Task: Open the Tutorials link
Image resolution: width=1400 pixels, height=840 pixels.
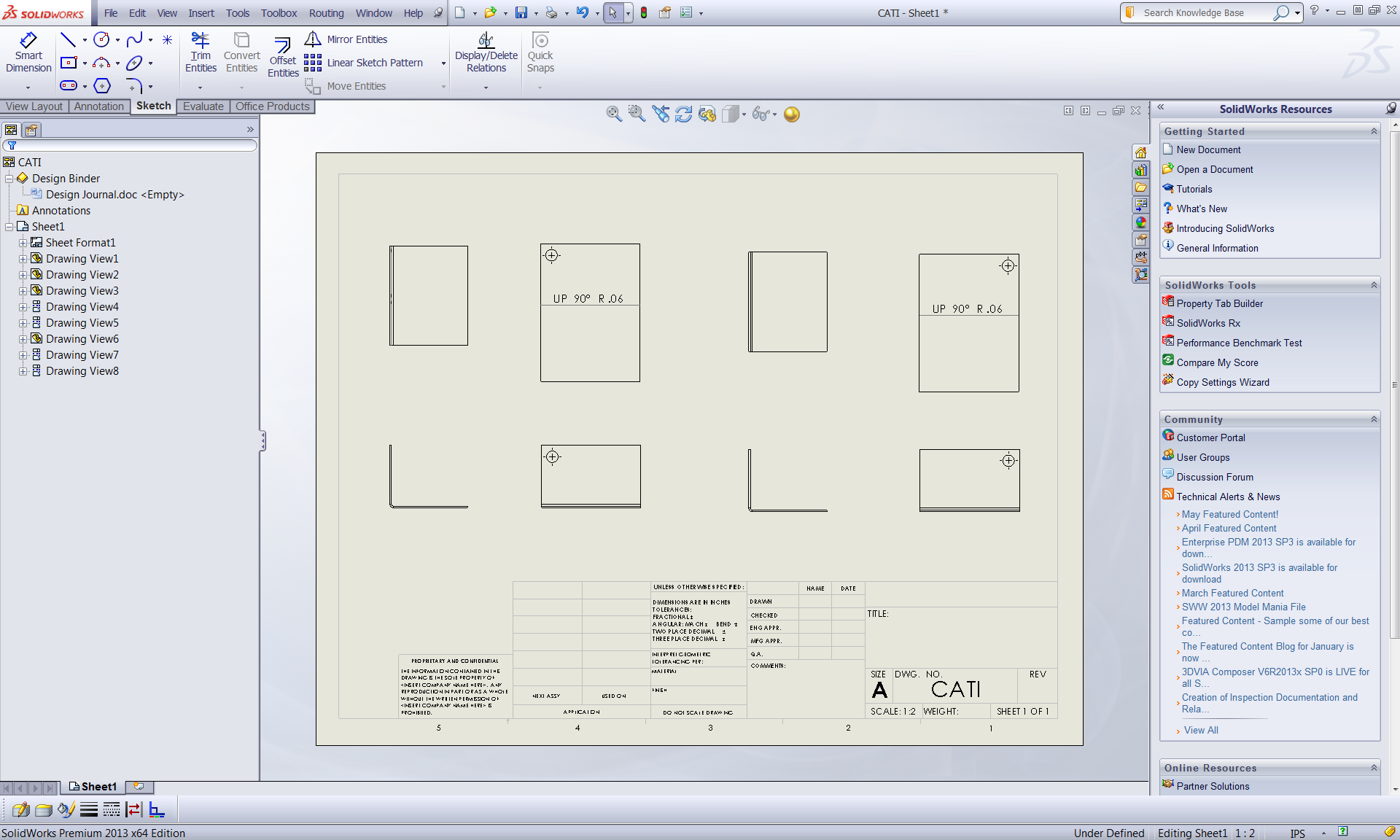Action: (1194, 189)
